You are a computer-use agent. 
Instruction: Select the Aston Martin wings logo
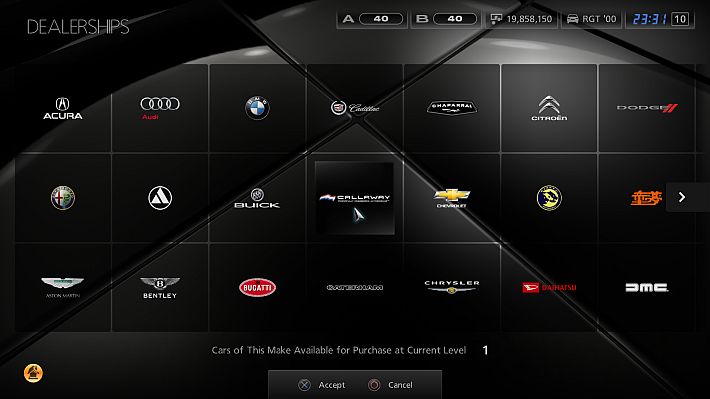(62, 287)
